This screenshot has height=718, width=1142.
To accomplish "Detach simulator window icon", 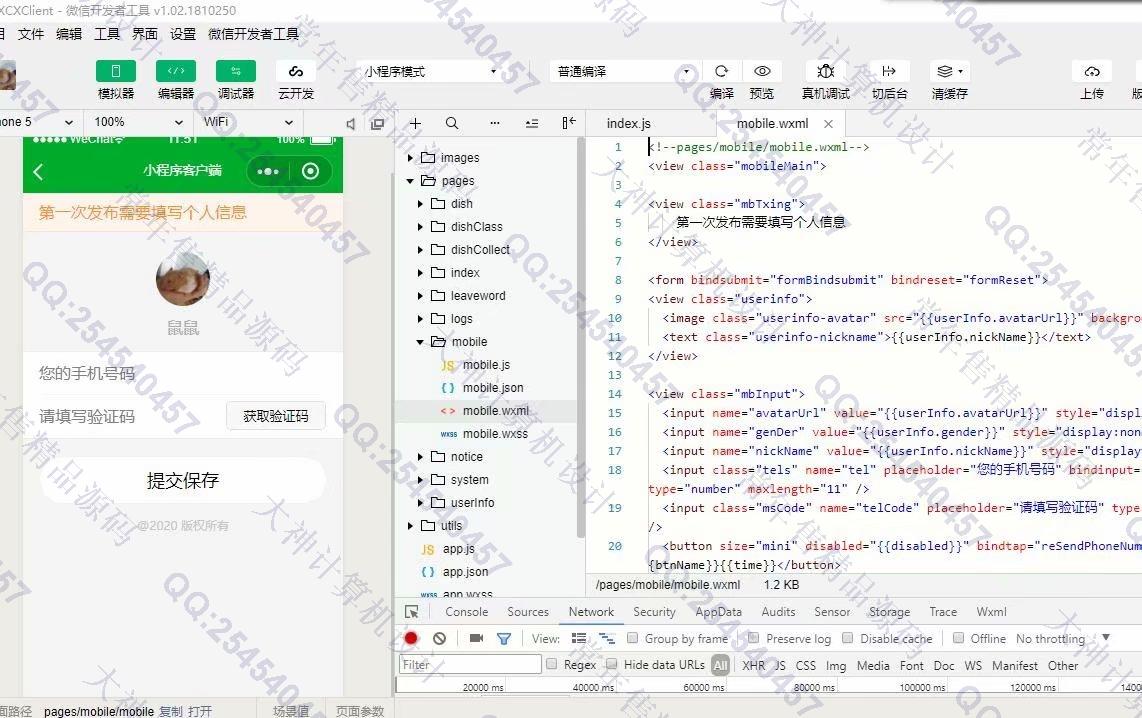I will (377, 124).
